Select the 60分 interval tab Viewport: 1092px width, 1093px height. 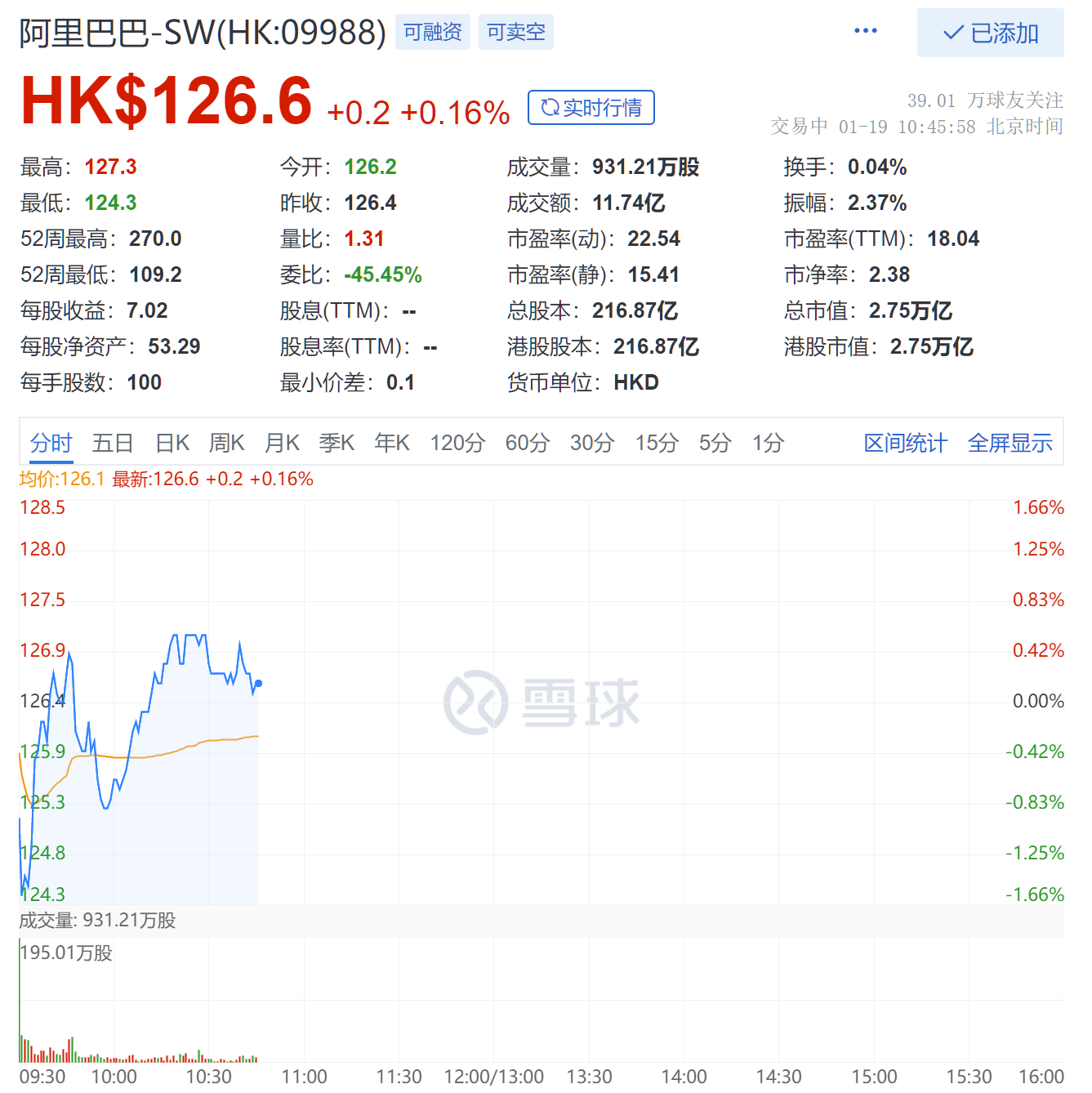(528, 443)
